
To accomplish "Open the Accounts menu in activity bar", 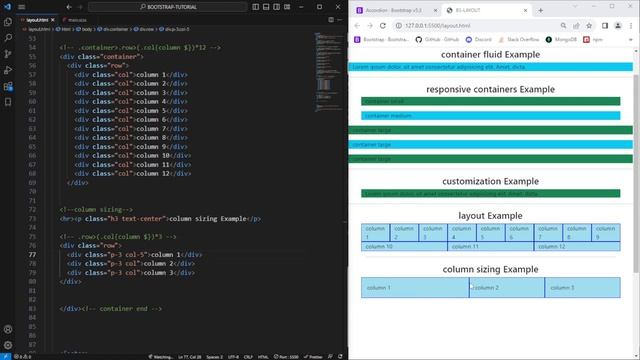I will pyautogui.click(x=8, y=329).
